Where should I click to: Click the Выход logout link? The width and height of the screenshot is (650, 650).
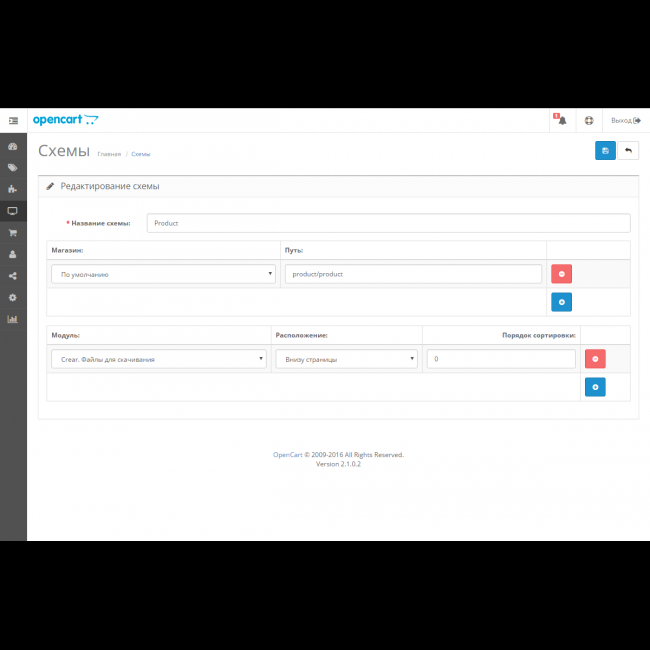(x=626, y=121)
